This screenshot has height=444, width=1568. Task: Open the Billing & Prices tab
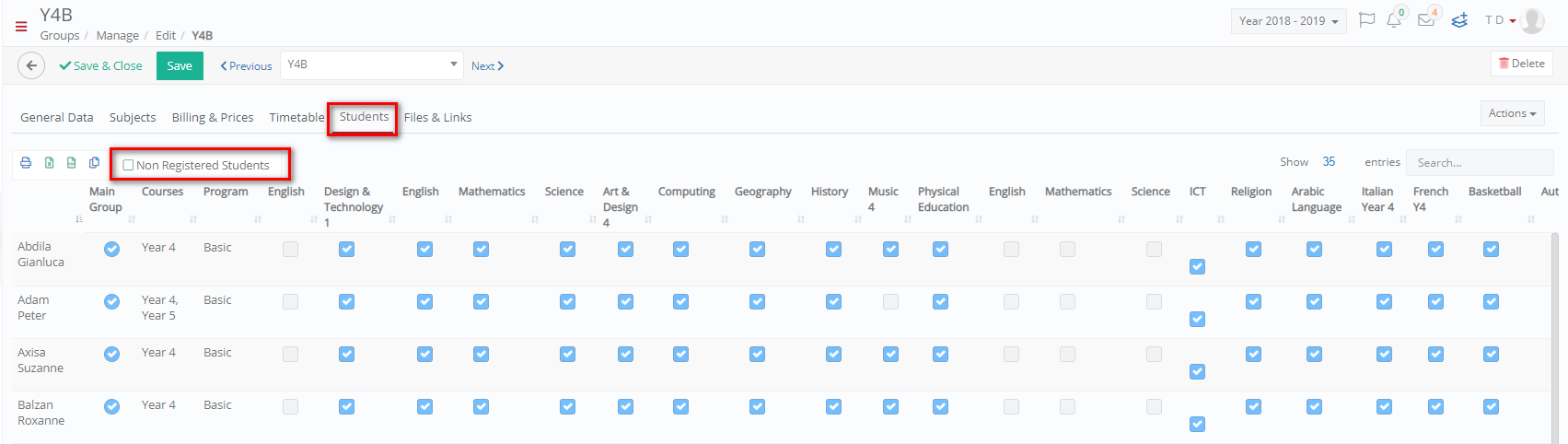(213, 118)
